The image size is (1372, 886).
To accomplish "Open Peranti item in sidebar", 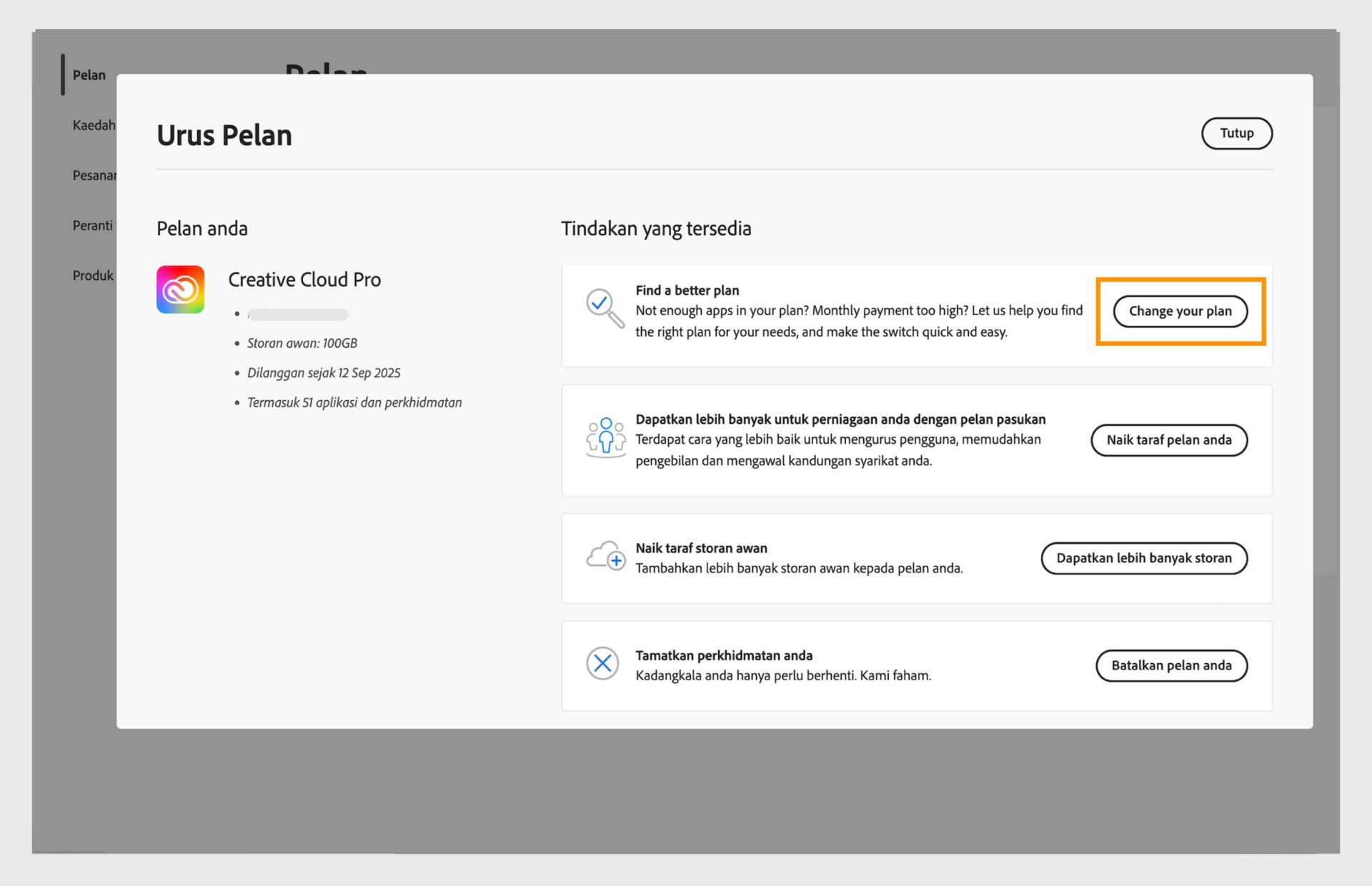I will pos(93,225).
